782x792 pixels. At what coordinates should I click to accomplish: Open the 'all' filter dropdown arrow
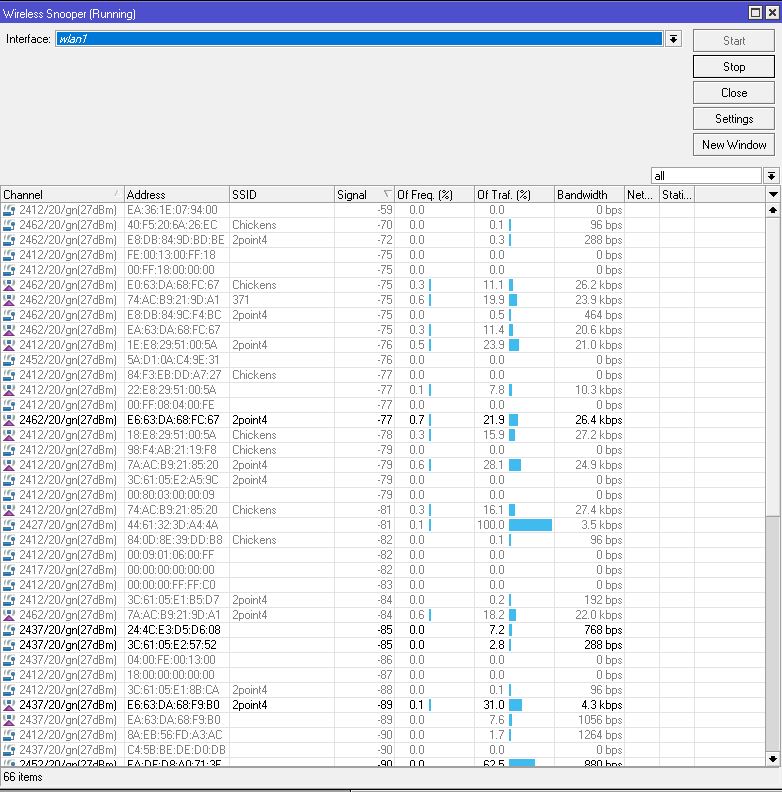click(771, 176)
